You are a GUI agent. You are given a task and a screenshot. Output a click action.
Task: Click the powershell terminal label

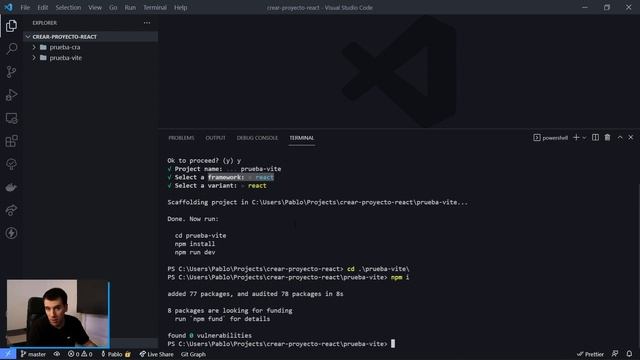551,138
